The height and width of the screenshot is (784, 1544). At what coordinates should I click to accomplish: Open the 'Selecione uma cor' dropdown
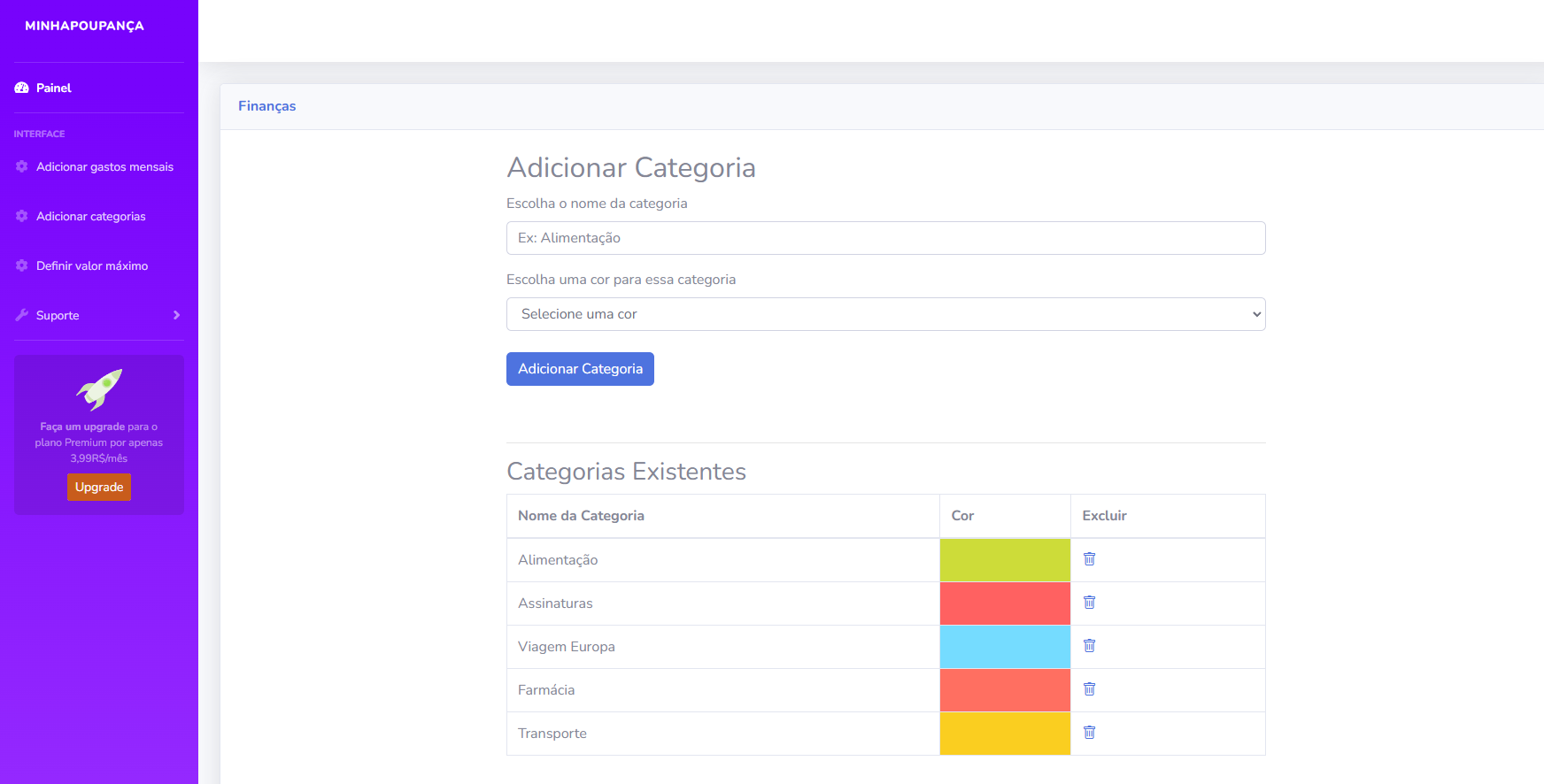point(885,314)
